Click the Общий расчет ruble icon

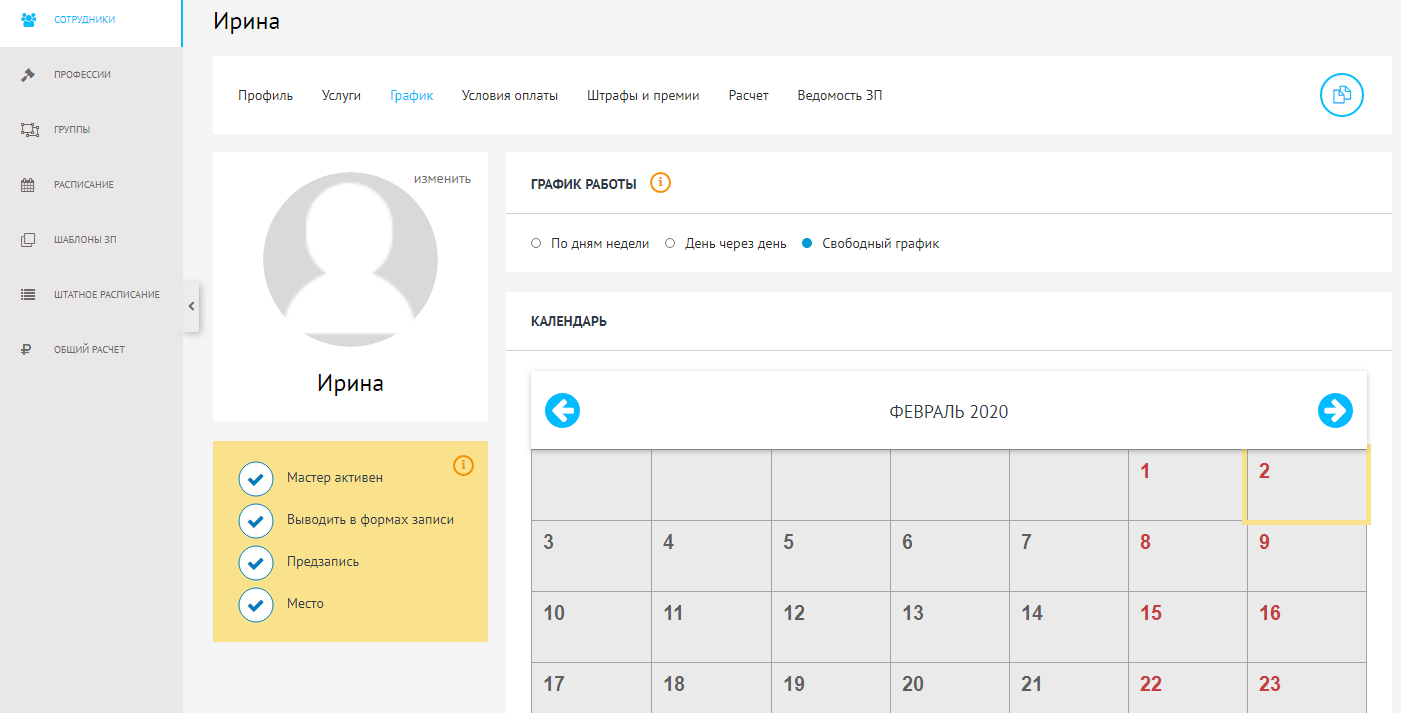pos(28,350)
